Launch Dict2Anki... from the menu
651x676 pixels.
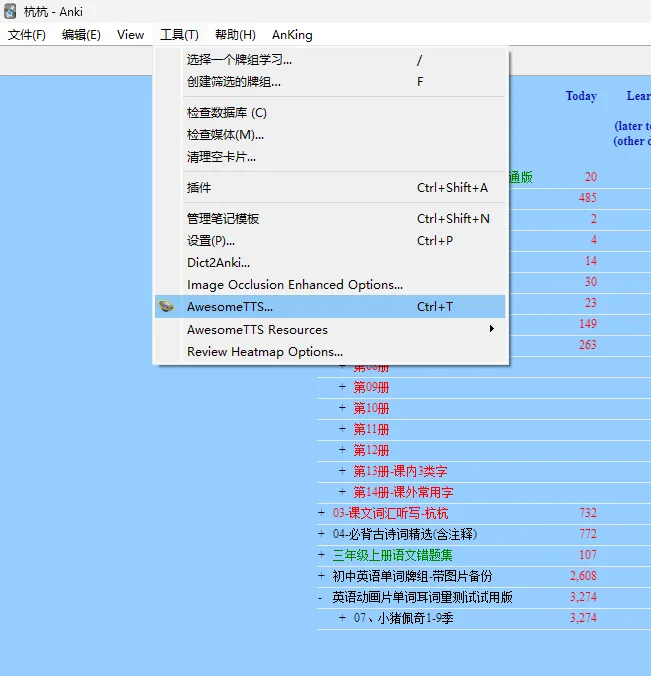[x=330, y=263]
